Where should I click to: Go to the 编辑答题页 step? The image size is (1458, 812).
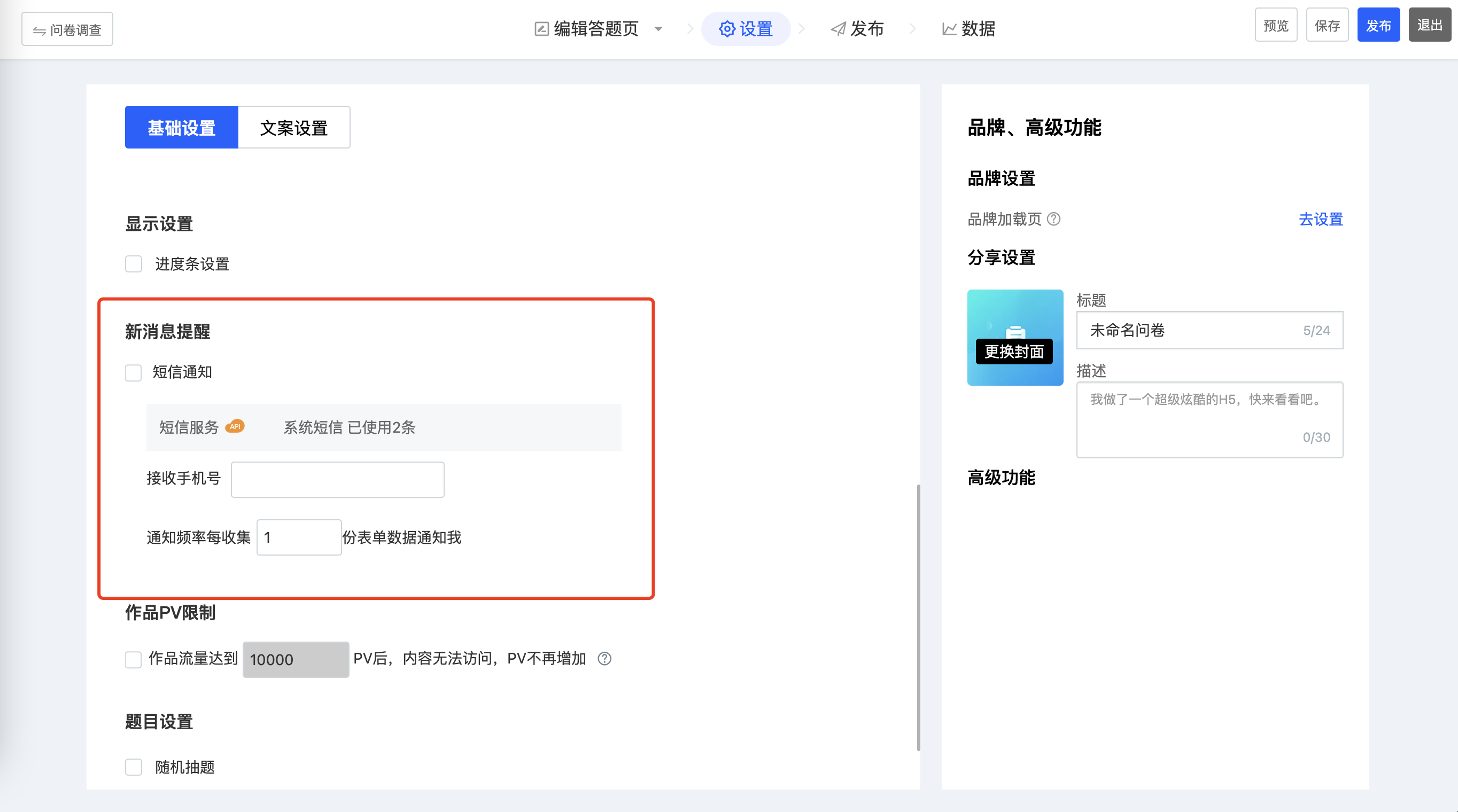pos(596,29)
